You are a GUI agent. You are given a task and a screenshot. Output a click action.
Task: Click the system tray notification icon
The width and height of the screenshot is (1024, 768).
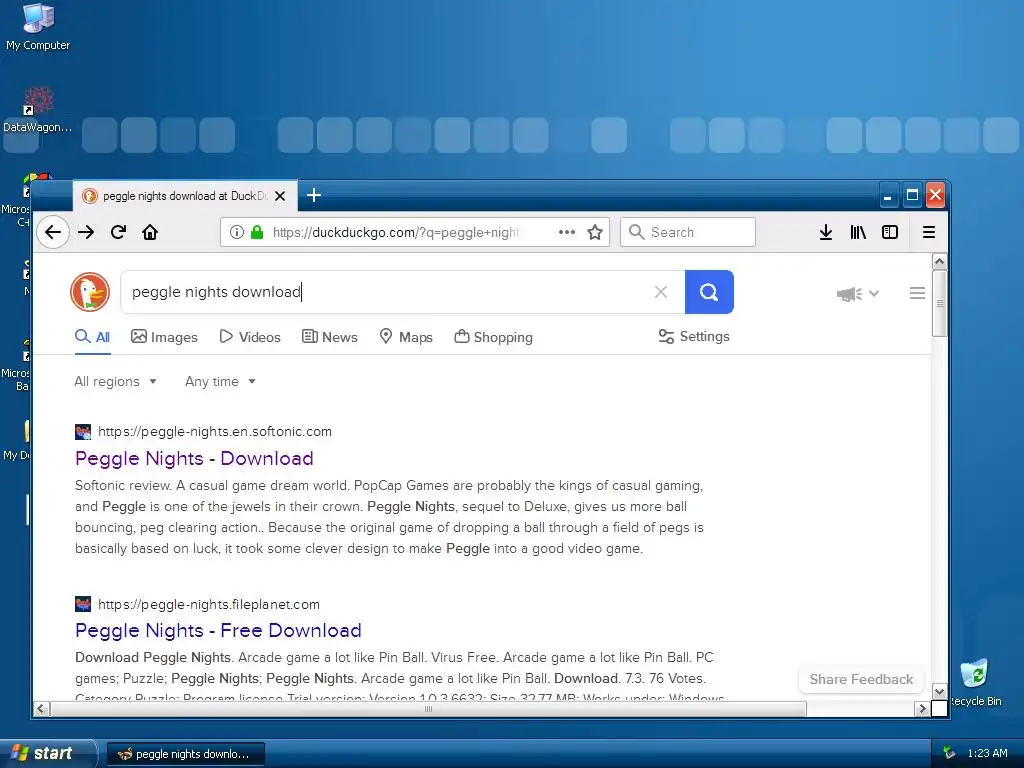(x=949, y=753)
